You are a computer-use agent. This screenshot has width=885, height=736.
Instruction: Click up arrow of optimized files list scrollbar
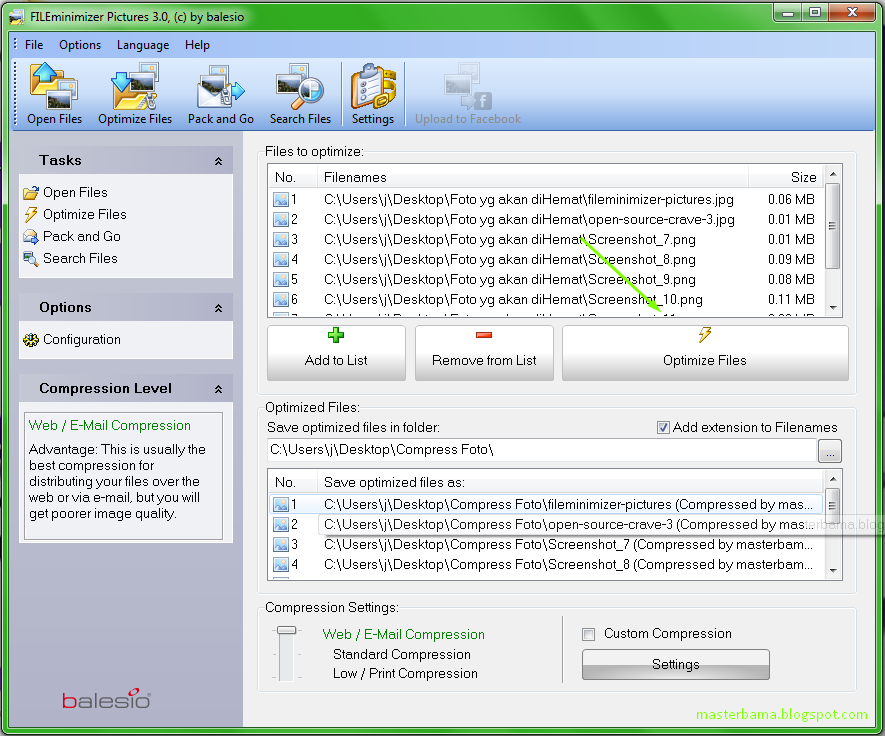834,479
